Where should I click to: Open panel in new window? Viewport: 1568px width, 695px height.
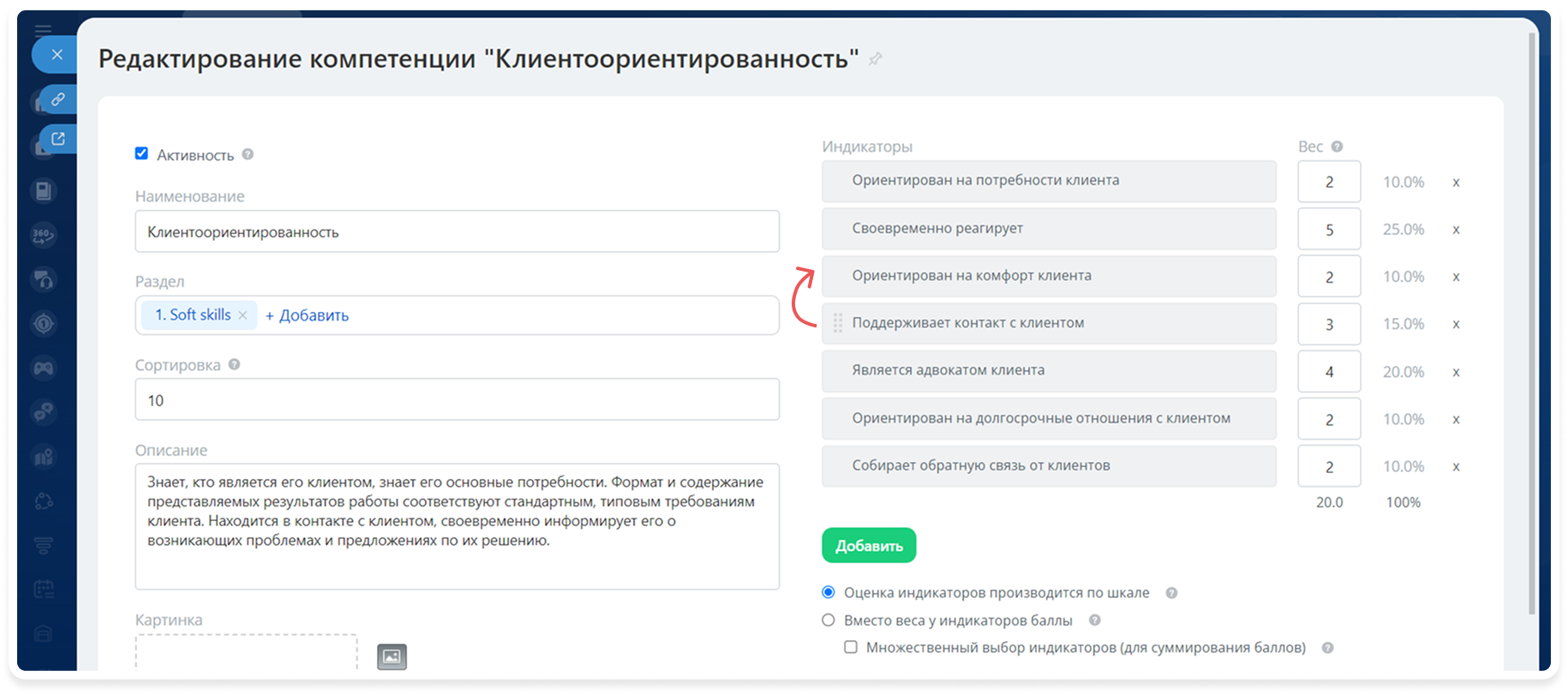point(58,138)
